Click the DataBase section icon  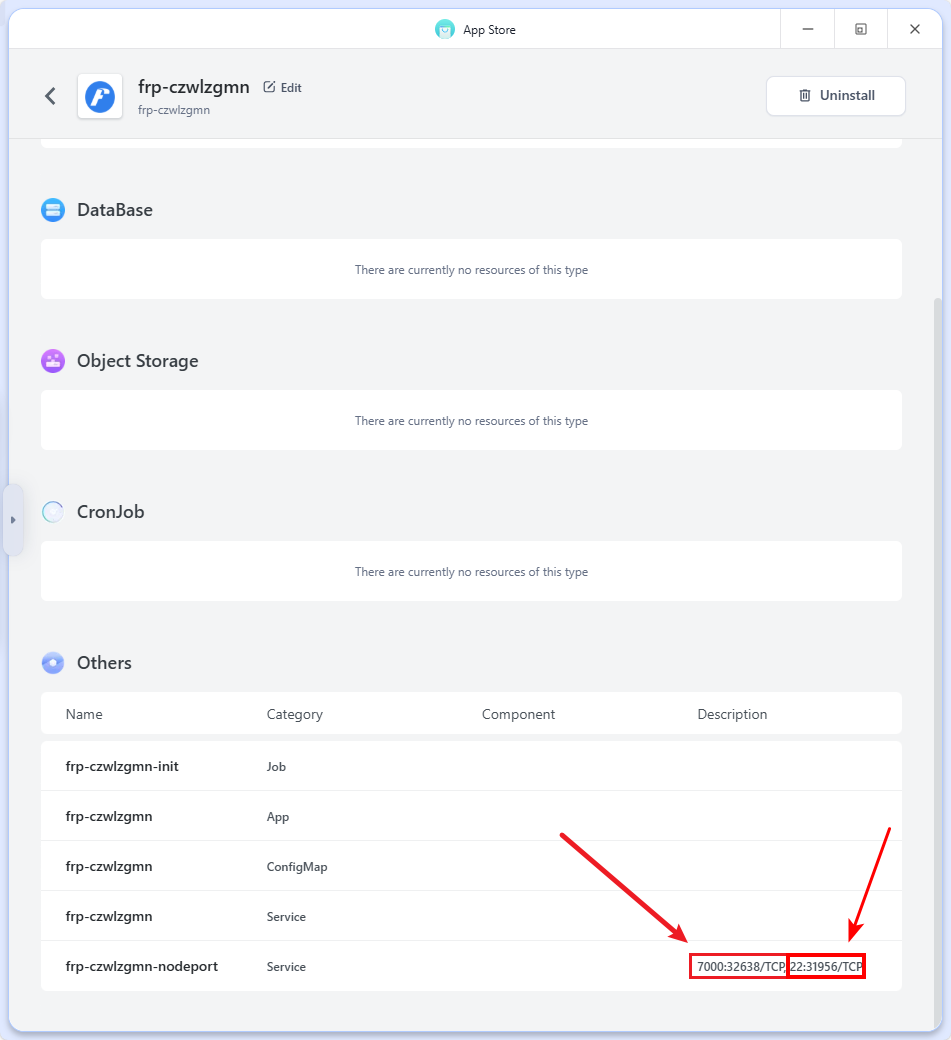pyautogui.click(x=53, y=210)
